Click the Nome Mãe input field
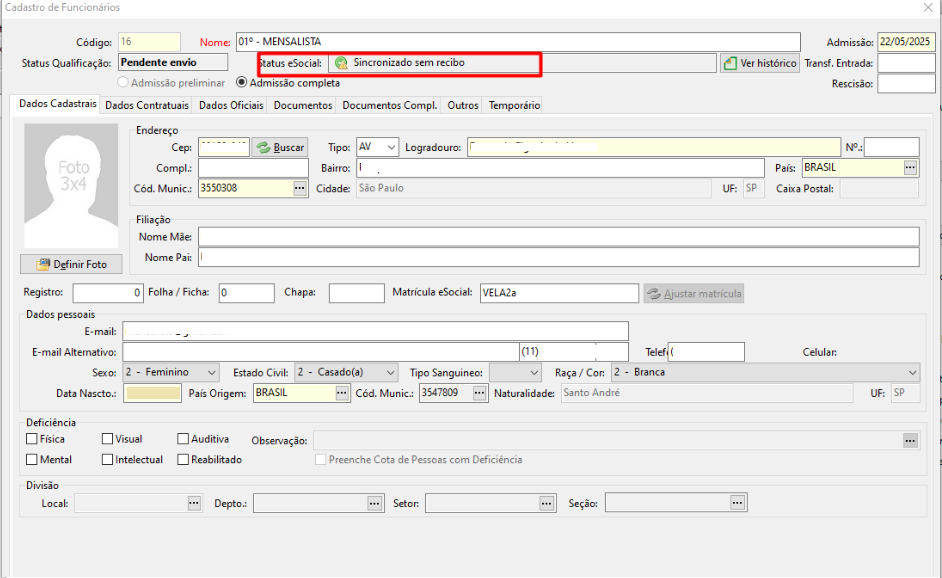942x578 pixels. [x=559, y=237]
